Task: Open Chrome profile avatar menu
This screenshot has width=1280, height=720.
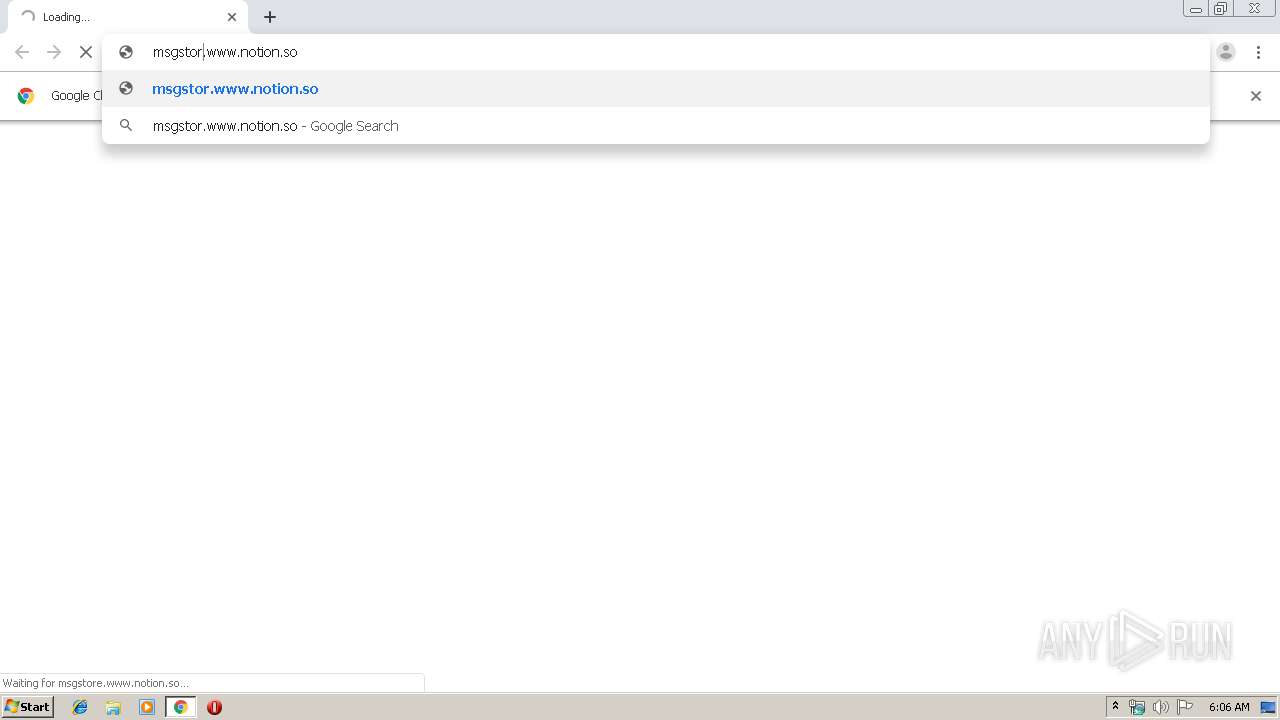Action: (x=1226, y=52)
